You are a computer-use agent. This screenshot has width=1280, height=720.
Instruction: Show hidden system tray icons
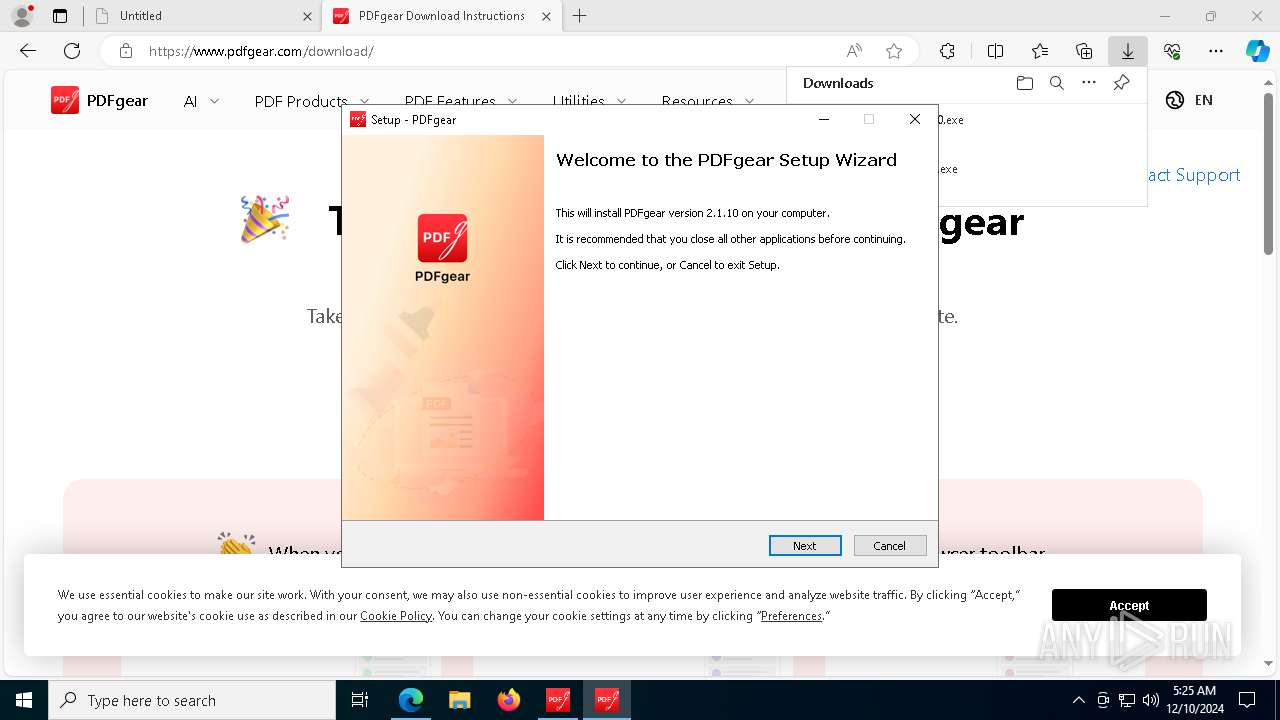pos(1078,700)
